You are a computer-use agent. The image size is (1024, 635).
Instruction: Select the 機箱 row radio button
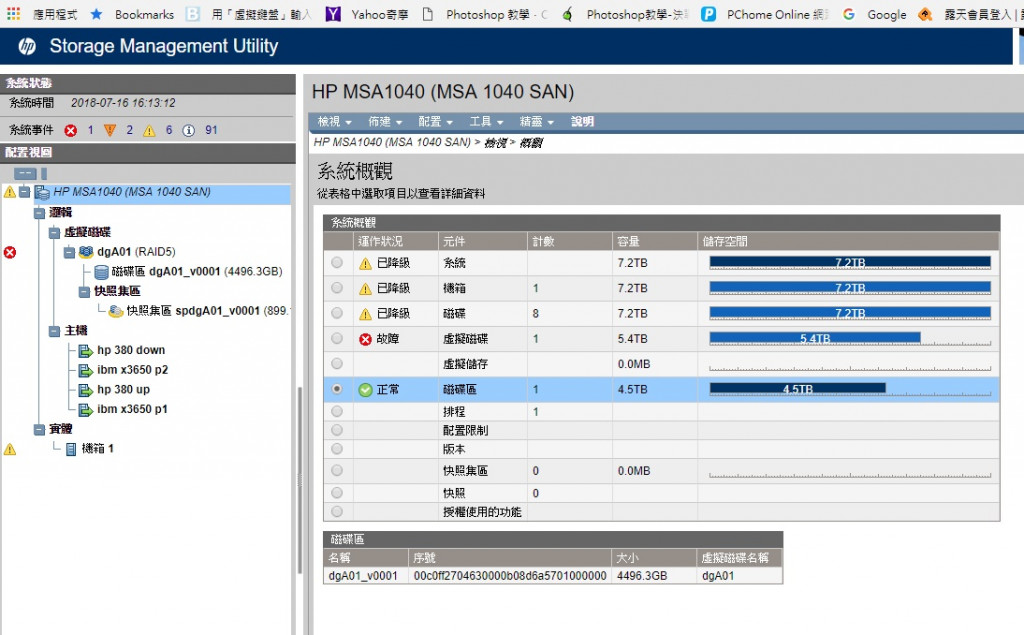coord(337,287)
